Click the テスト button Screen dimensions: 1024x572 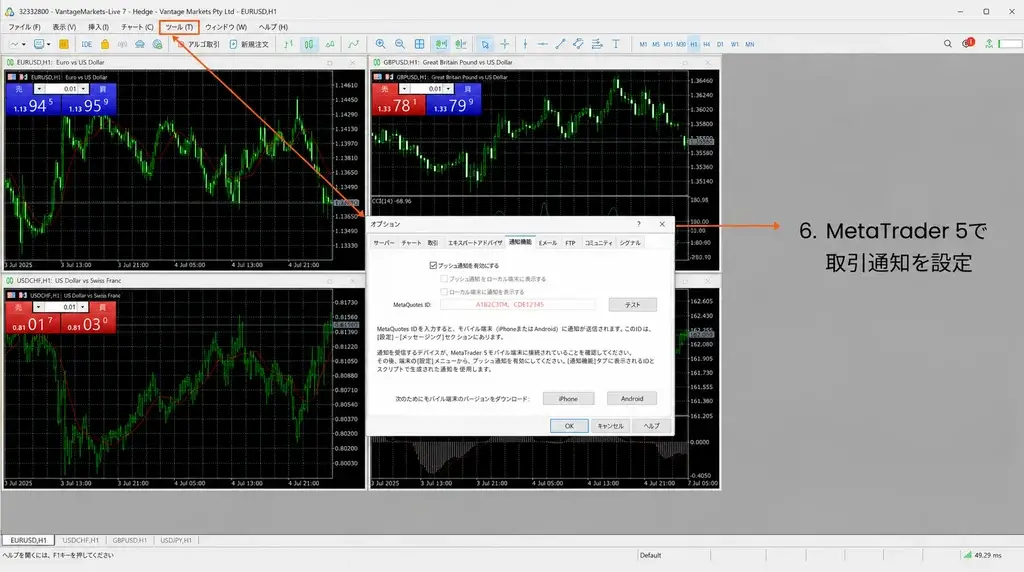point(632,304)
